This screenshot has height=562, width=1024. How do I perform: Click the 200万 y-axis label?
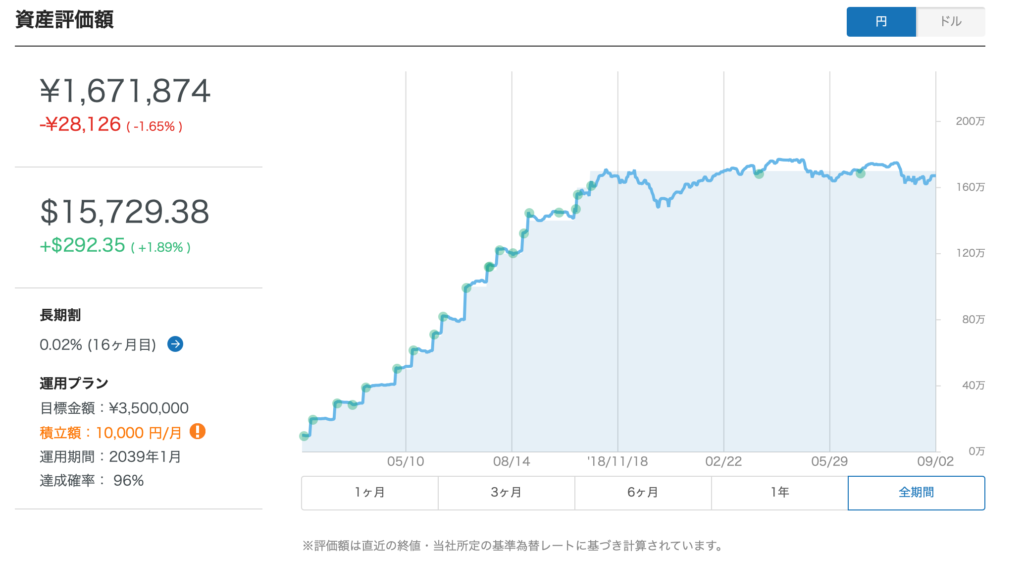point(970,121)
